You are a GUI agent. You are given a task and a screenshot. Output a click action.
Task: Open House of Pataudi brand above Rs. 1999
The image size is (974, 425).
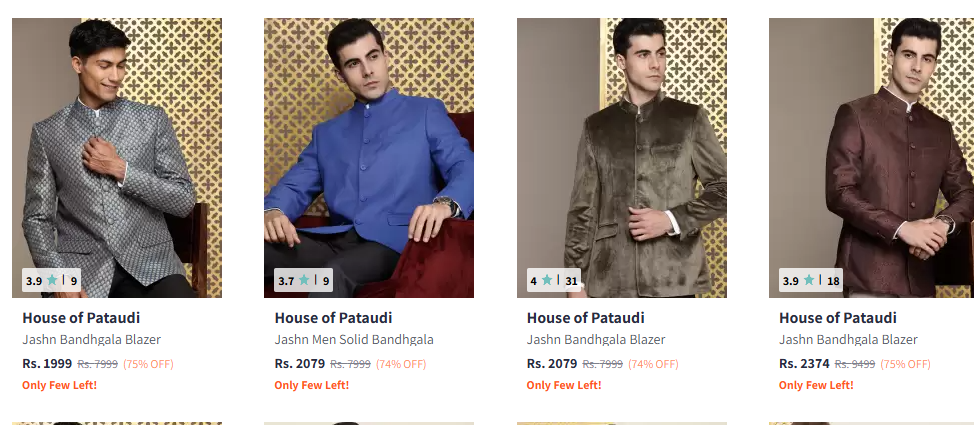(81, 318)
